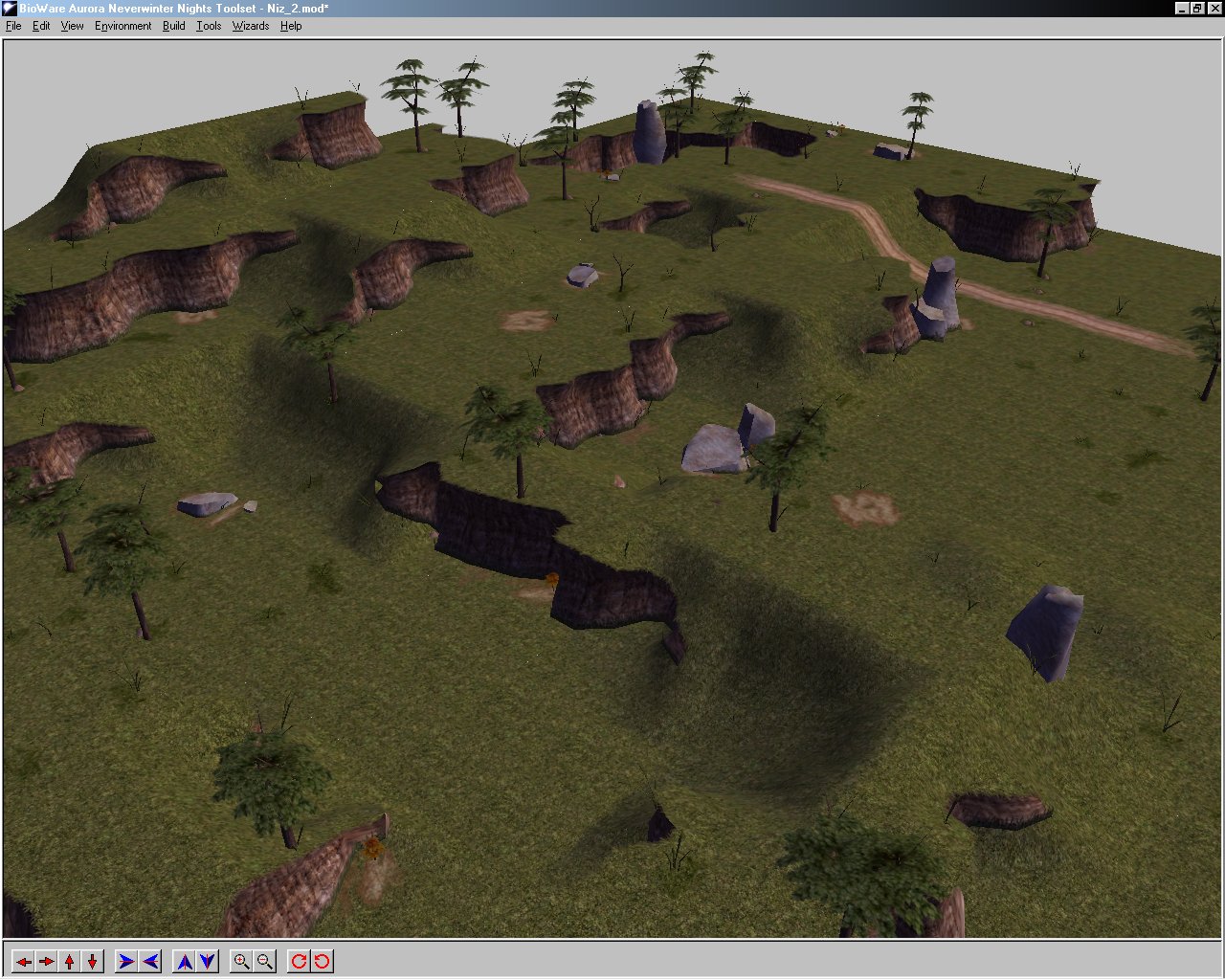Open the Tools menu
The image size is (1225, 980).
click(209, 26)
